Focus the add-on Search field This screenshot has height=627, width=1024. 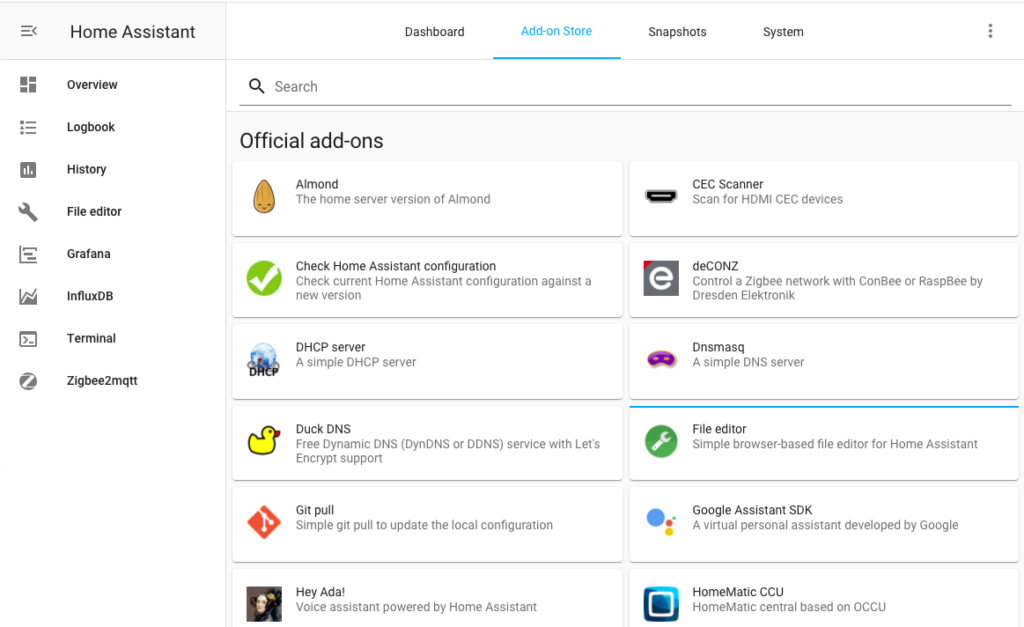click(x=625, y=86)
